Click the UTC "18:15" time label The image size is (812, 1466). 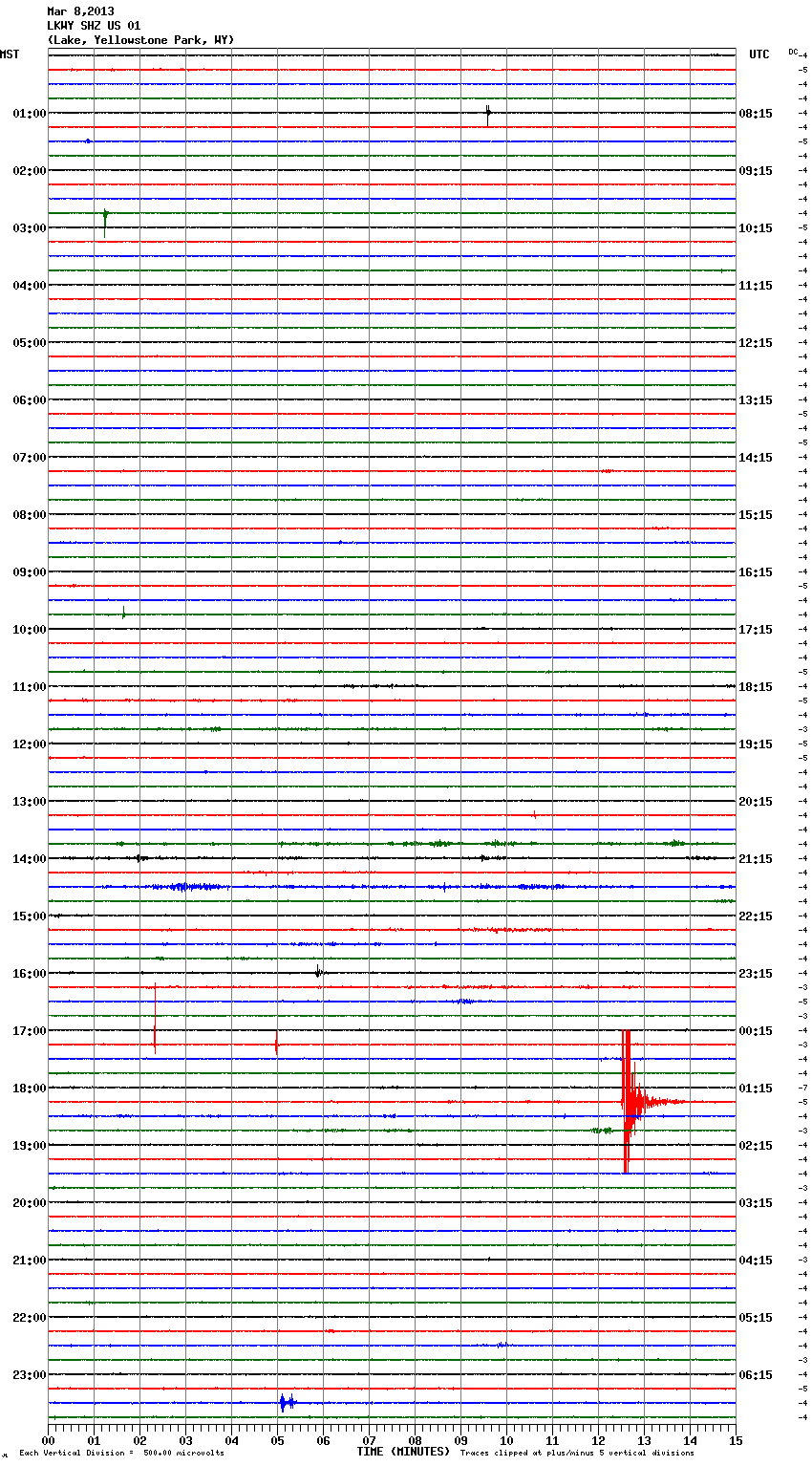[x=756, y=687]
